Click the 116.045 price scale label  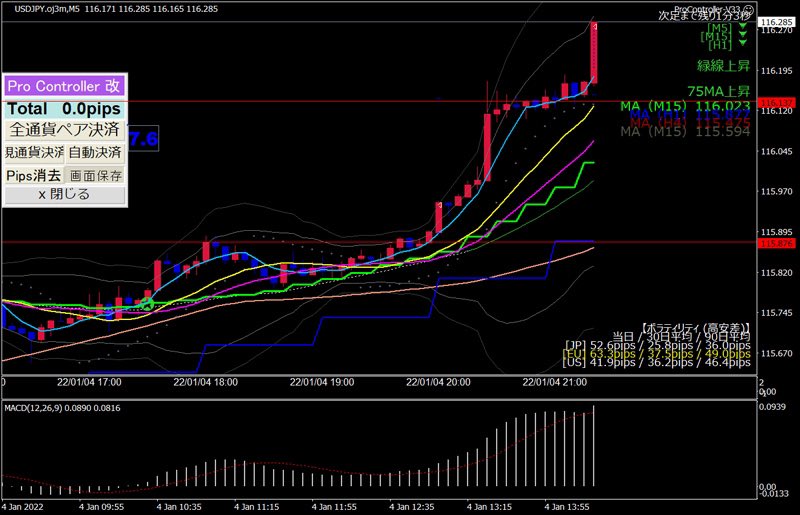[x=776, y=151]
